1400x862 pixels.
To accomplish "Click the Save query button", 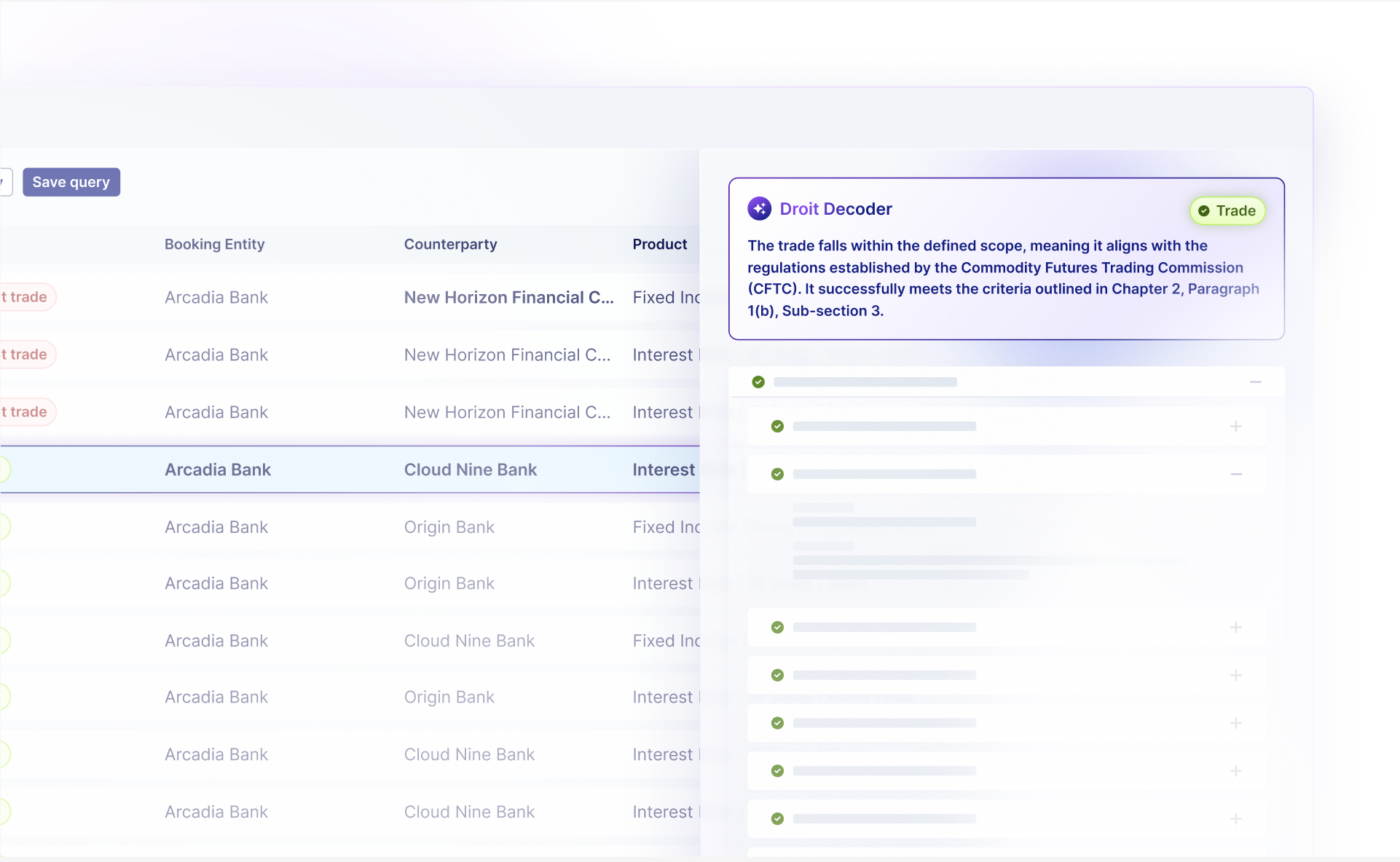I will tap(71, 182).
